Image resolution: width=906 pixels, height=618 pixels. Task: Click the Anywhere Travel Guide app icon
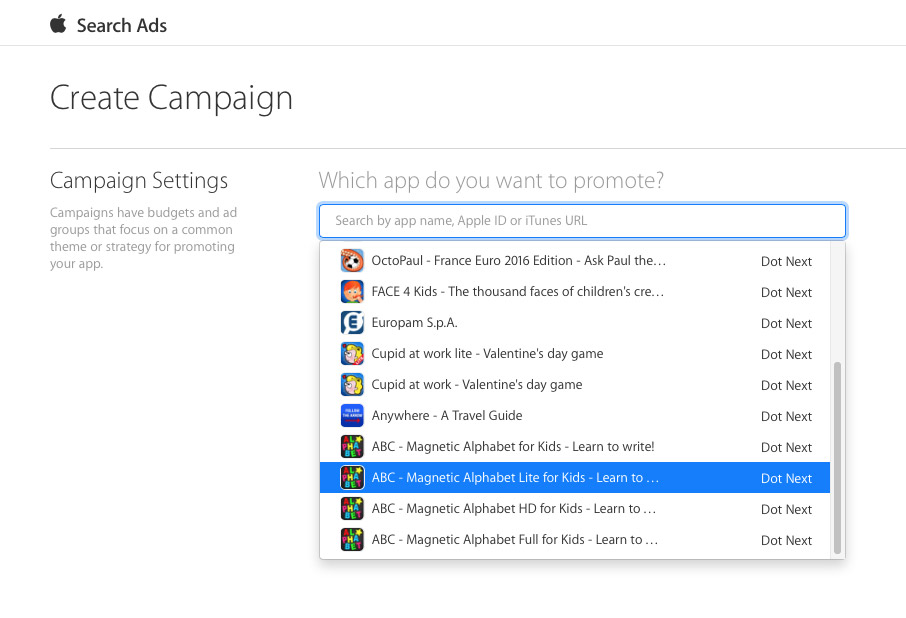tap(352, 415)
